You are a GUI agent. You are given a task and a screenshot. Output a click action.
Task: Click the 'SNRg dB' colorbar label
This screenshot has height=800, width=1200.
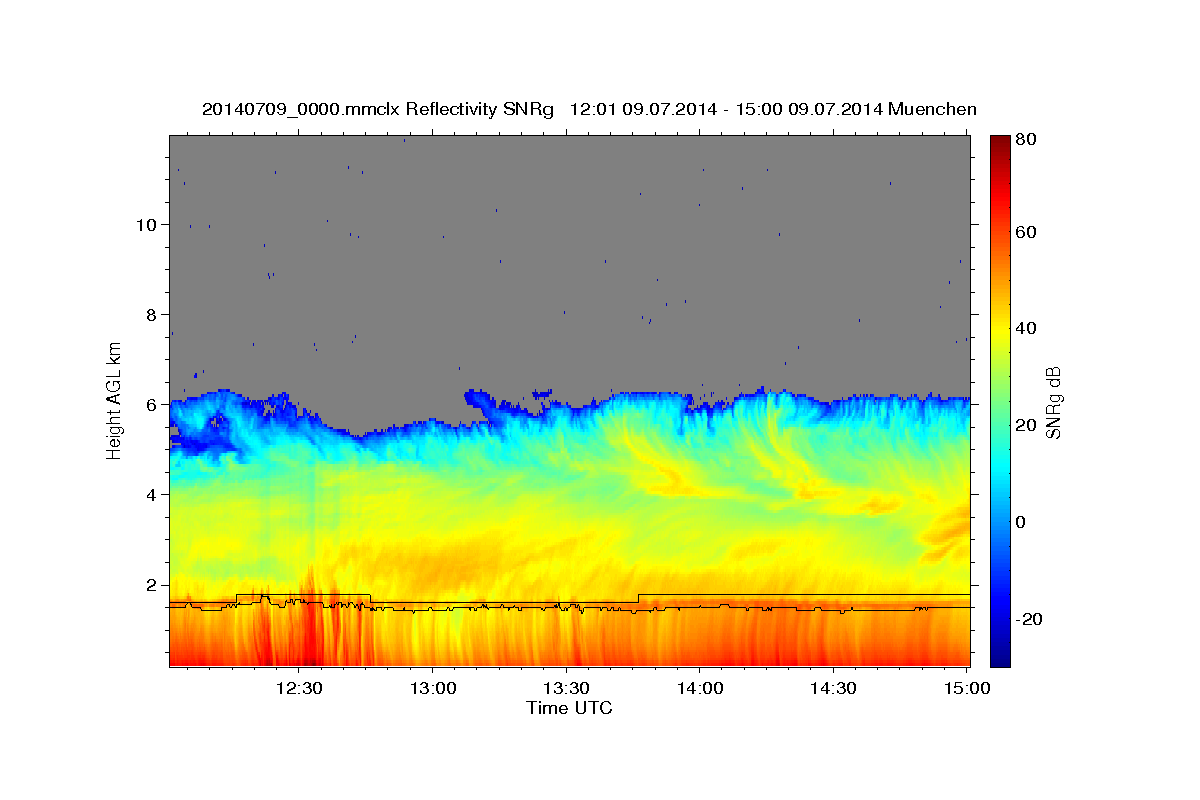click(1053, 403)
